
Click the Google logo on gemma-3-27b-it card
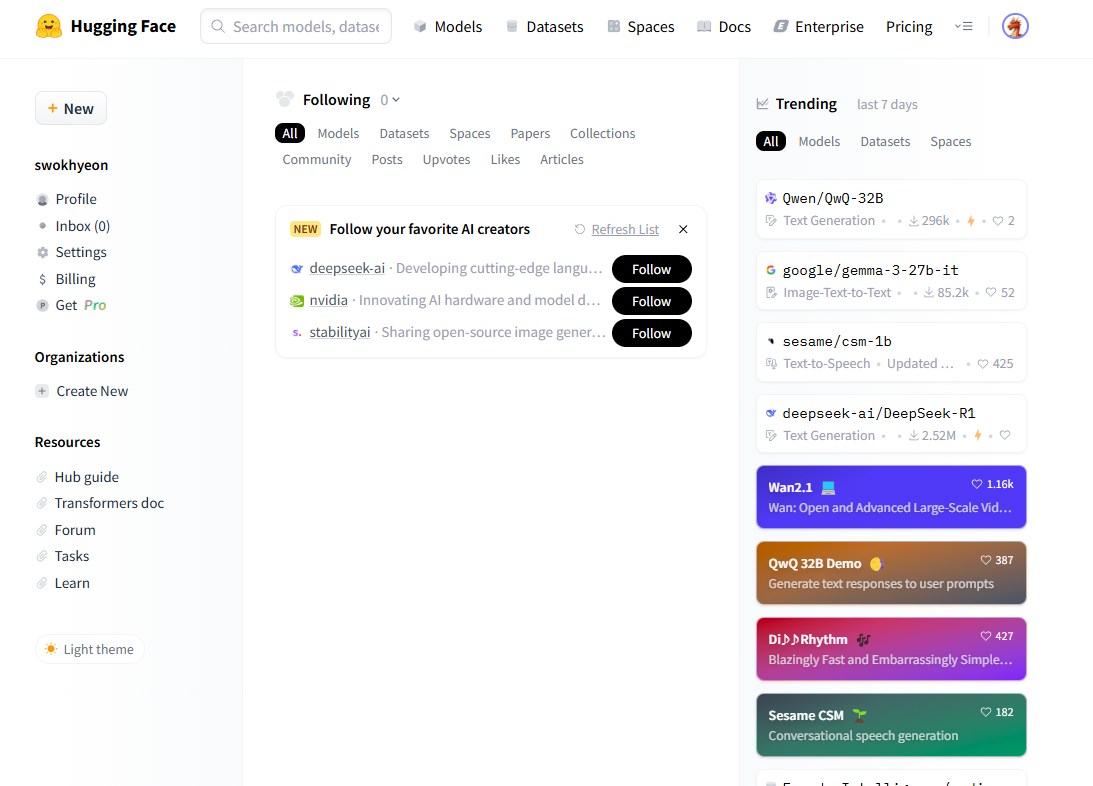click(x=771, y=270)
